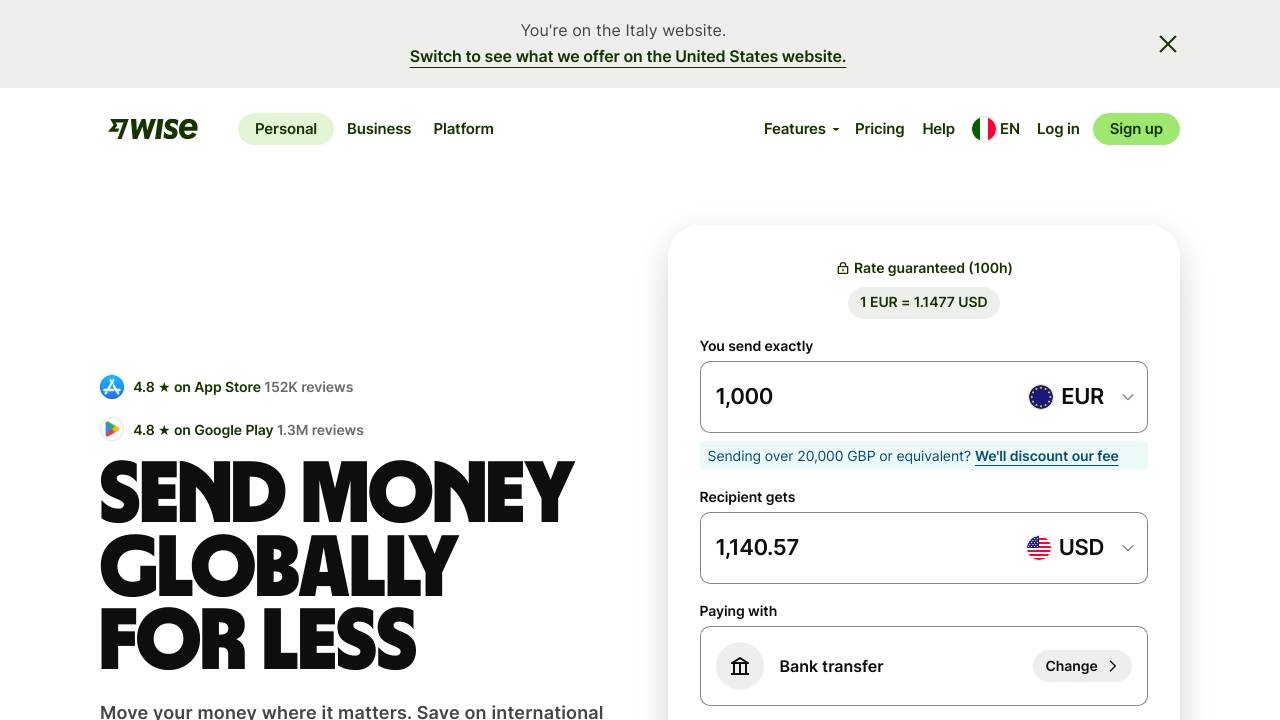Click the rate guaranteed lock icon
1280x720 pixels.
click(843, 268)
